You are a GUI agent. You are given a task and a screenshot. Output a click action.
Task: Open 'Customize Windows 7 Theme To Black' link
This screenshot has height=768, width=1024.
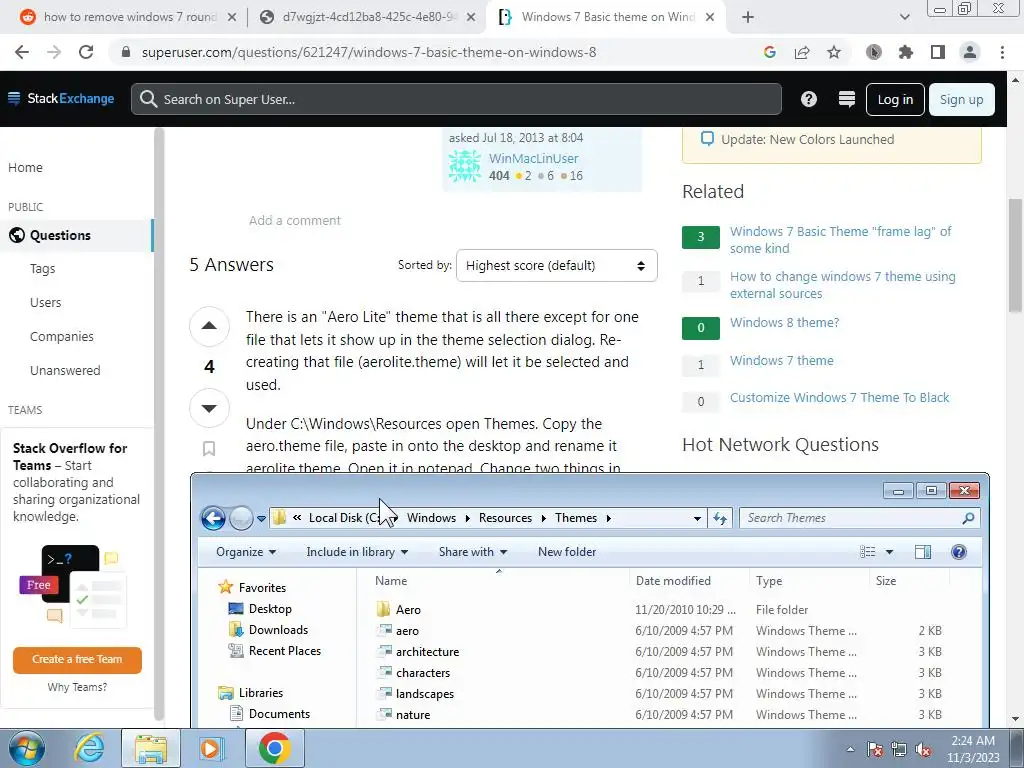coord(839,398)
